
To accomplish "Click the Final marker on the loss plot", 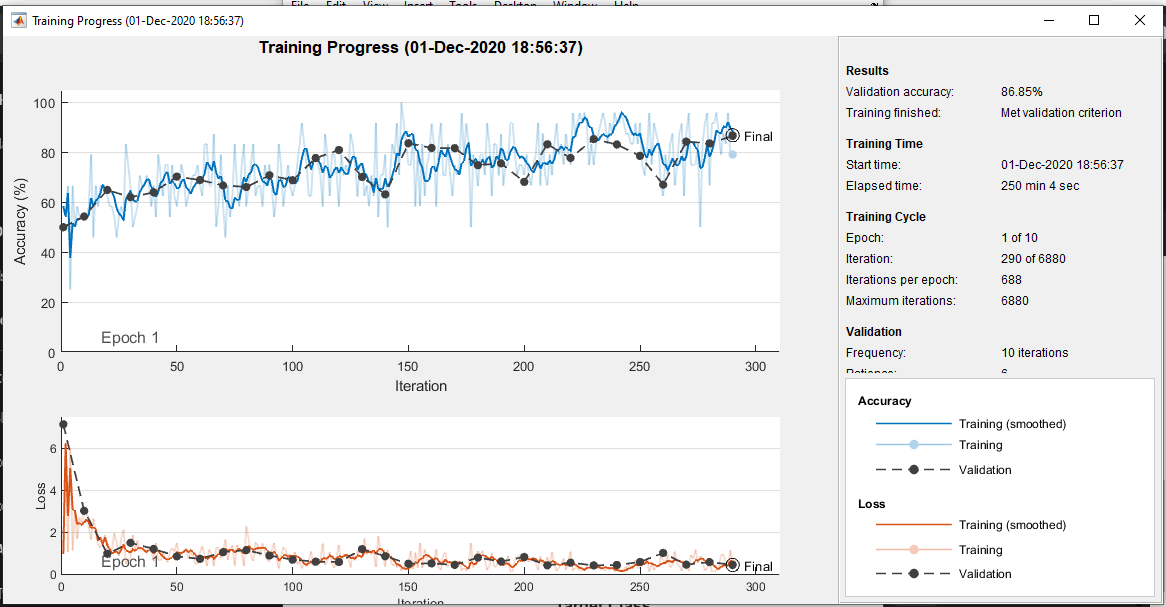I will pyautogui.click(x=732, y=566).
